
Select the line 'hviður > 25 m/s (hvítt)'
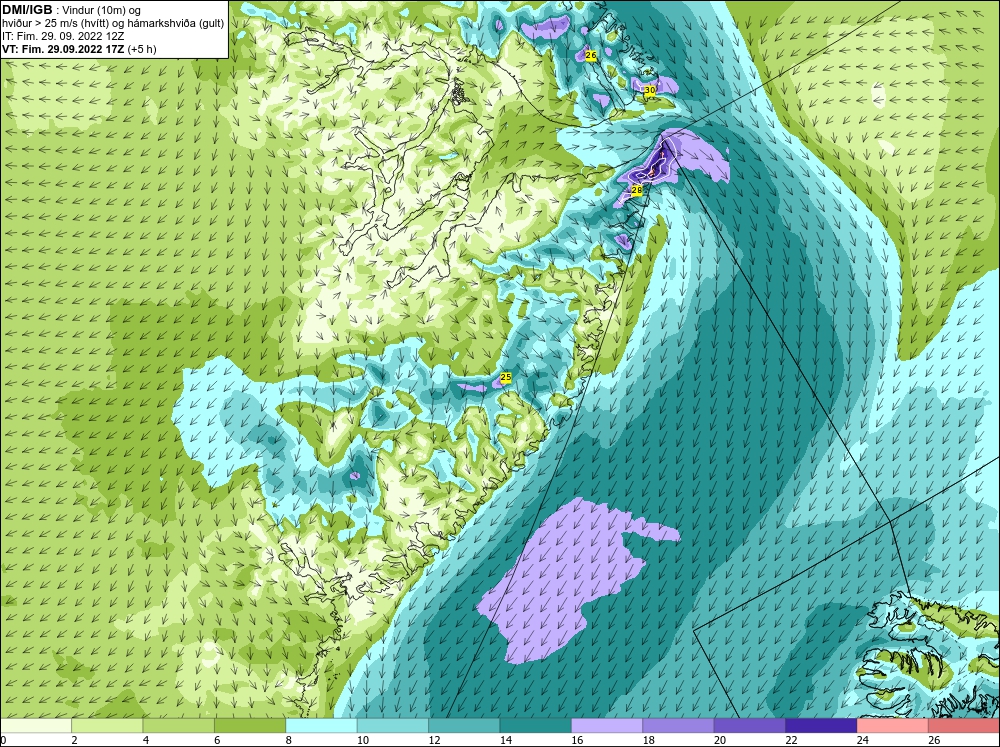point(57,24)
